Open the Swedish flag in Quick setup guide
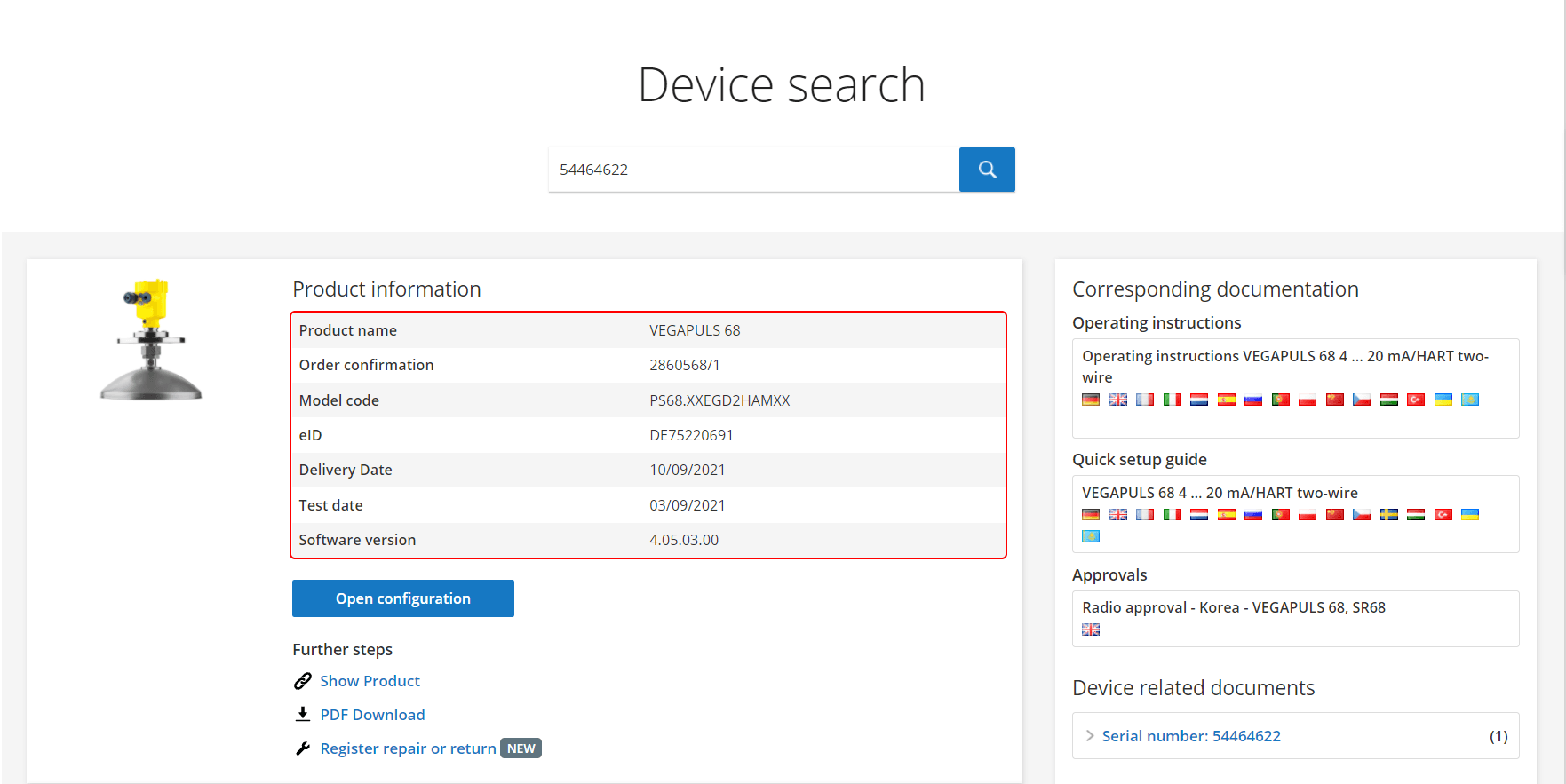Image resolution: width=1566 pixels, height=784 pixels. click(x=1389, y=514)
